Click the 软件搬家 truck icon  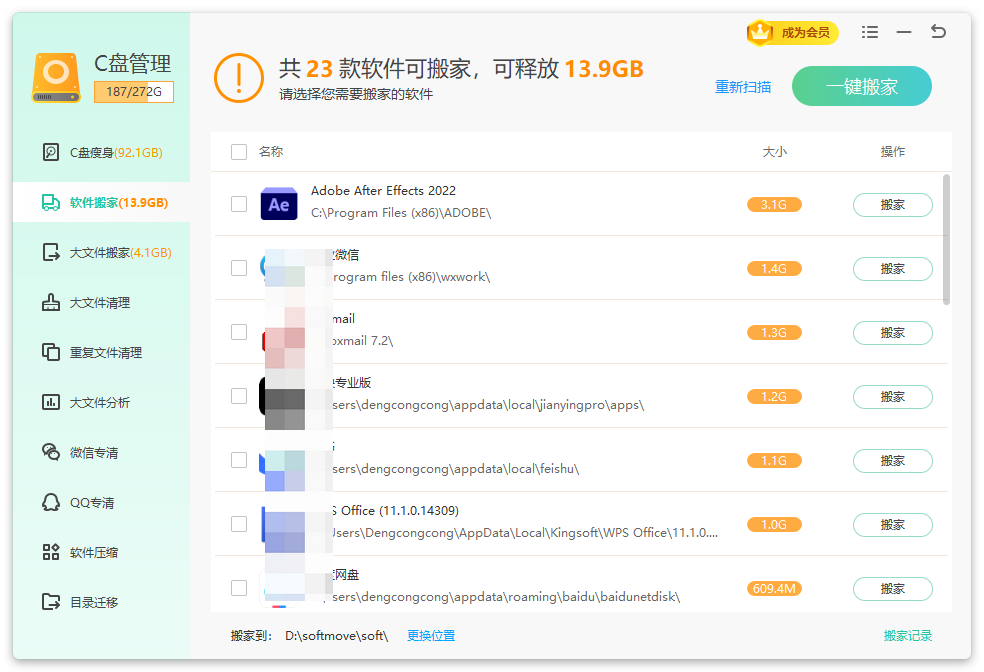point(51,202)
